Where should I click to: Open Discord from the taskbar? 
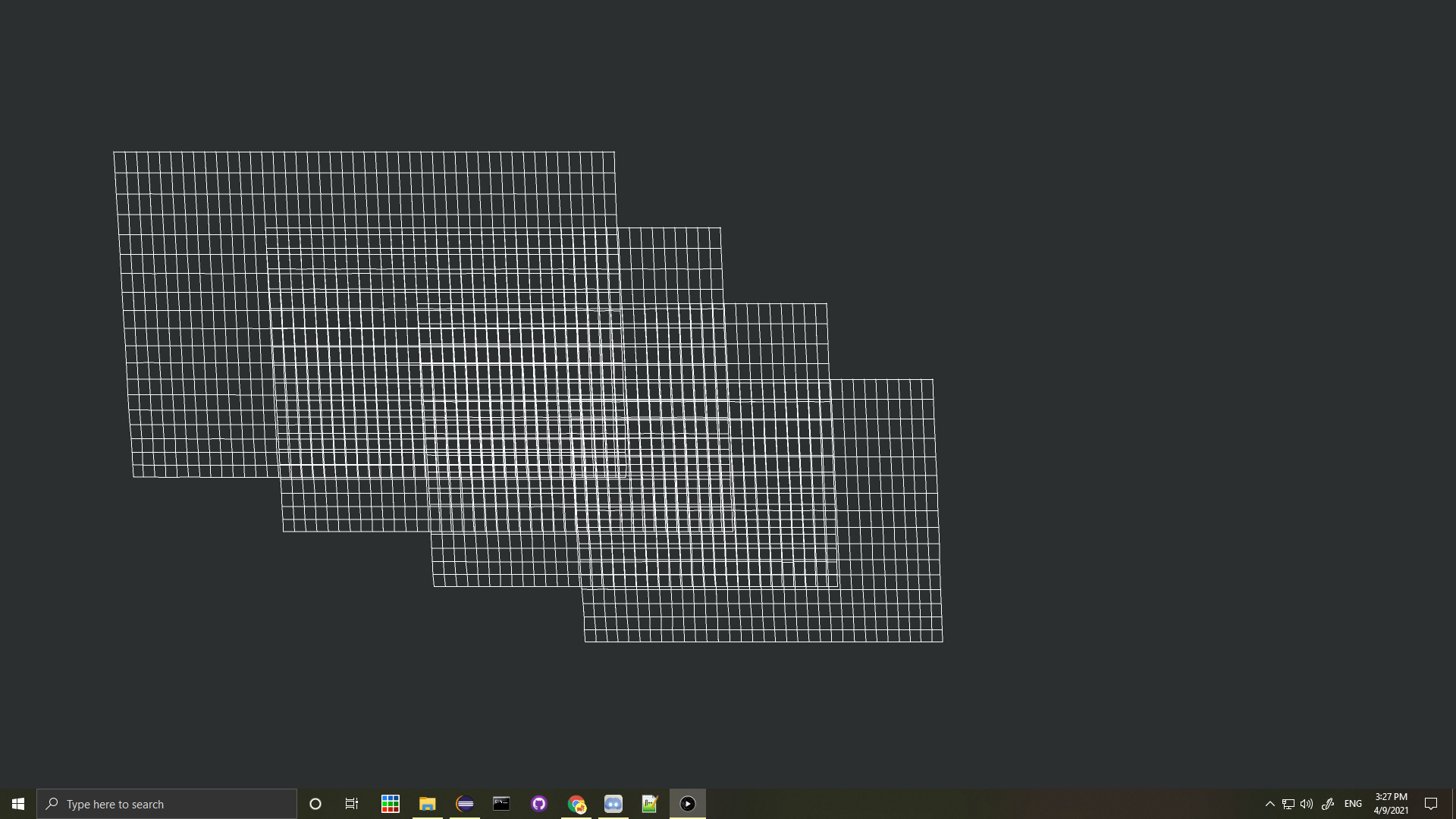(x=613, y=804)
